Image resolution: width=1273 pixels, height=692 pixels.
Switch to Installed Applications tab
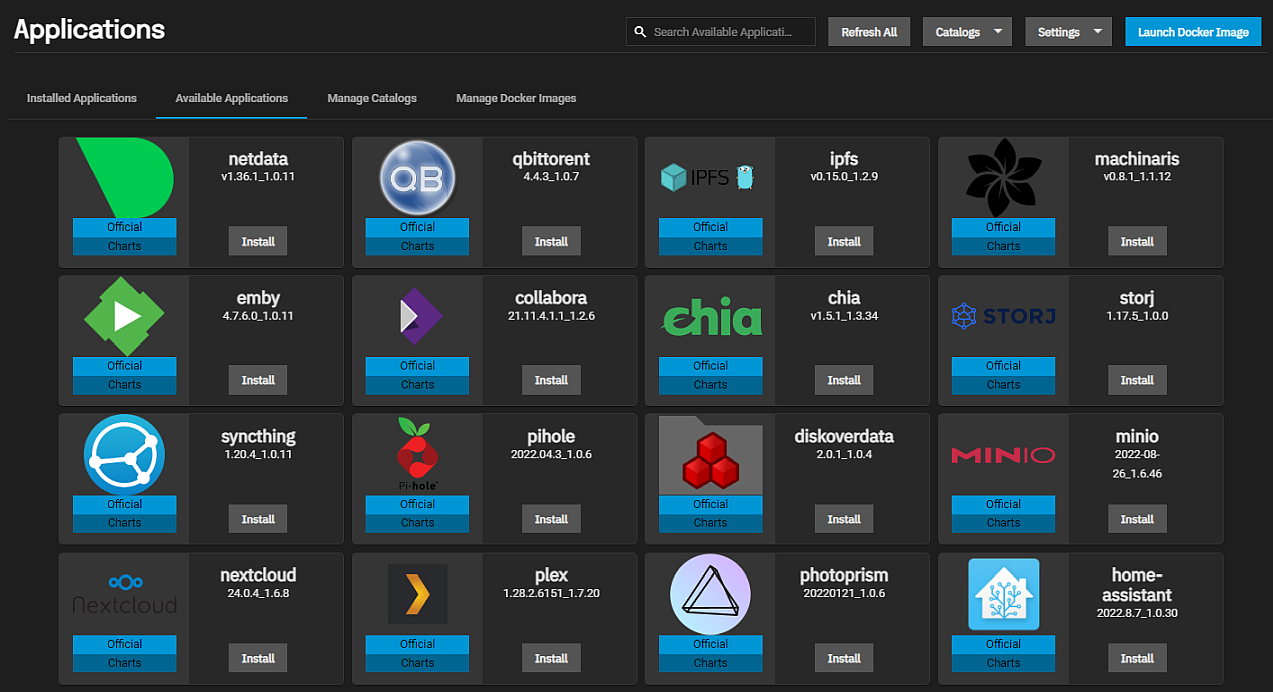(82, 98)
